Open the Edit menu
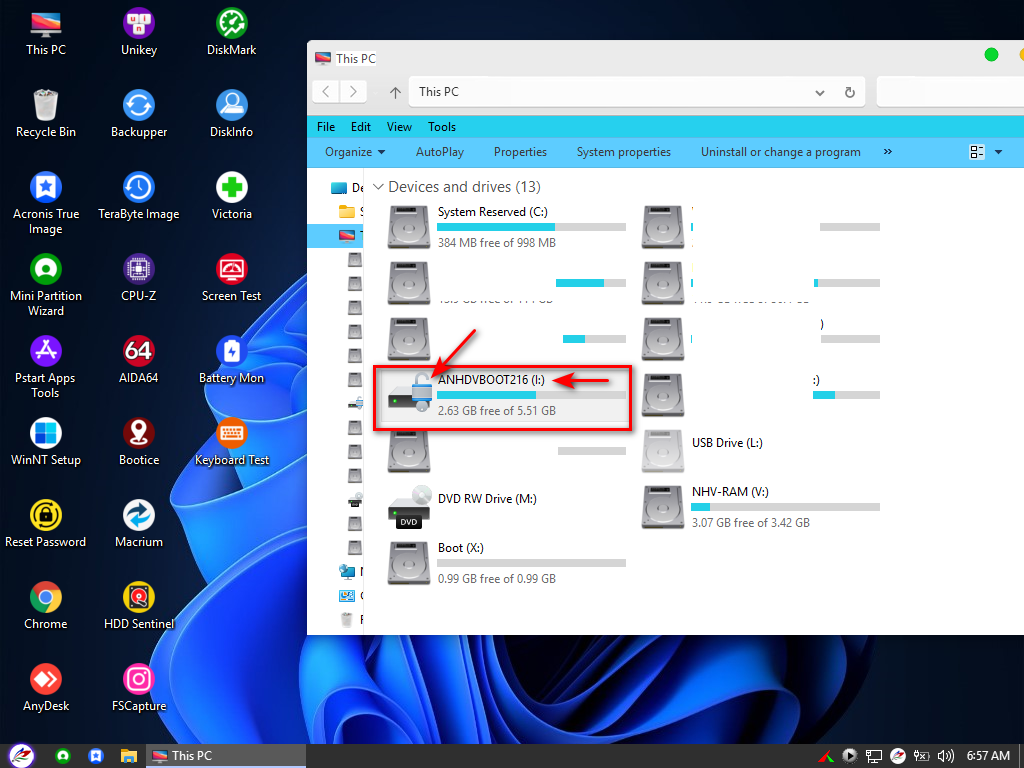Screen dimensions: 1024x768 pos(360,127)
